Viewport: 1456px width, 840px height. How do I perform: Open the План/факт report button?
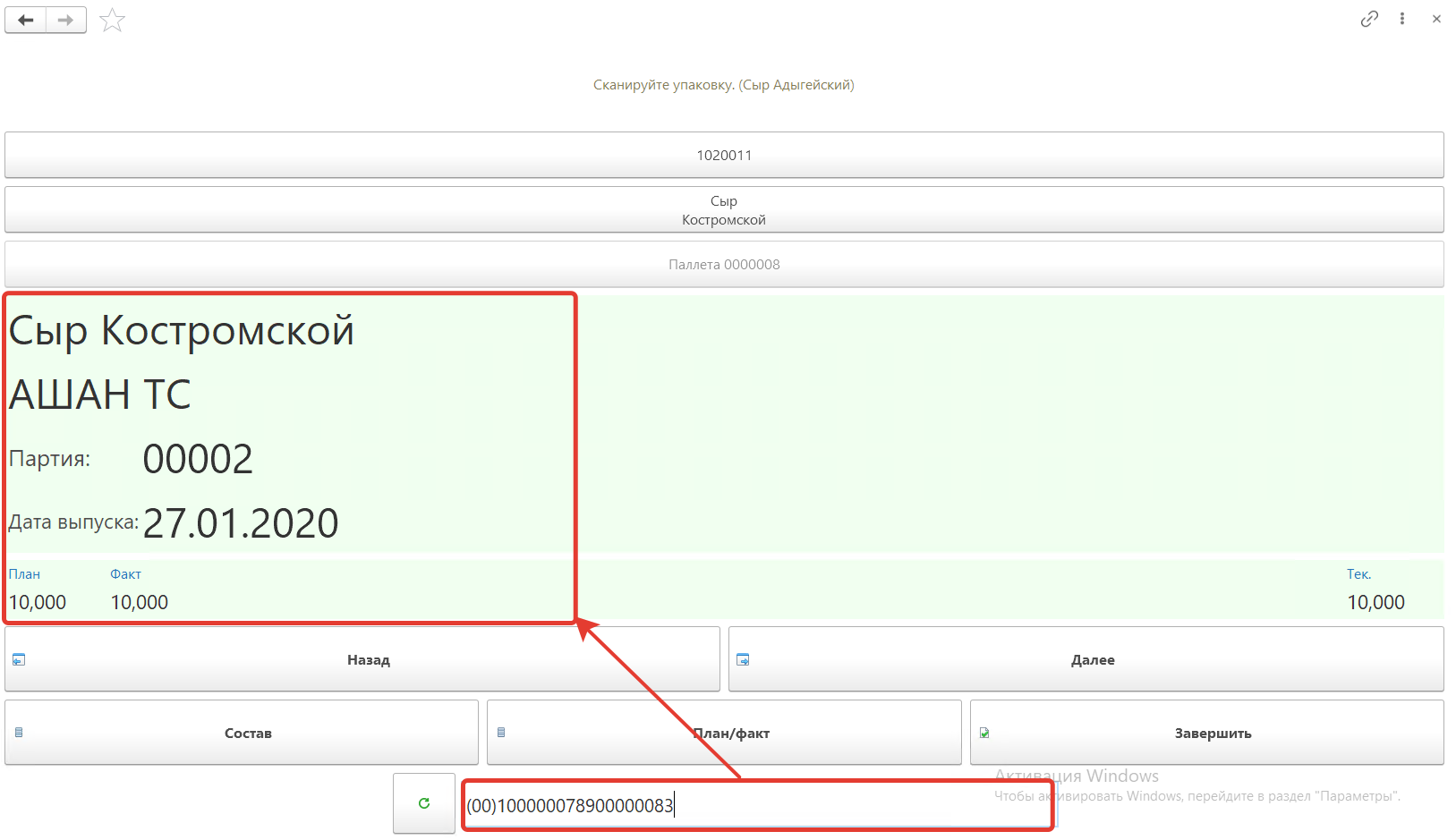pyautogui.click(x=724, y=733)
